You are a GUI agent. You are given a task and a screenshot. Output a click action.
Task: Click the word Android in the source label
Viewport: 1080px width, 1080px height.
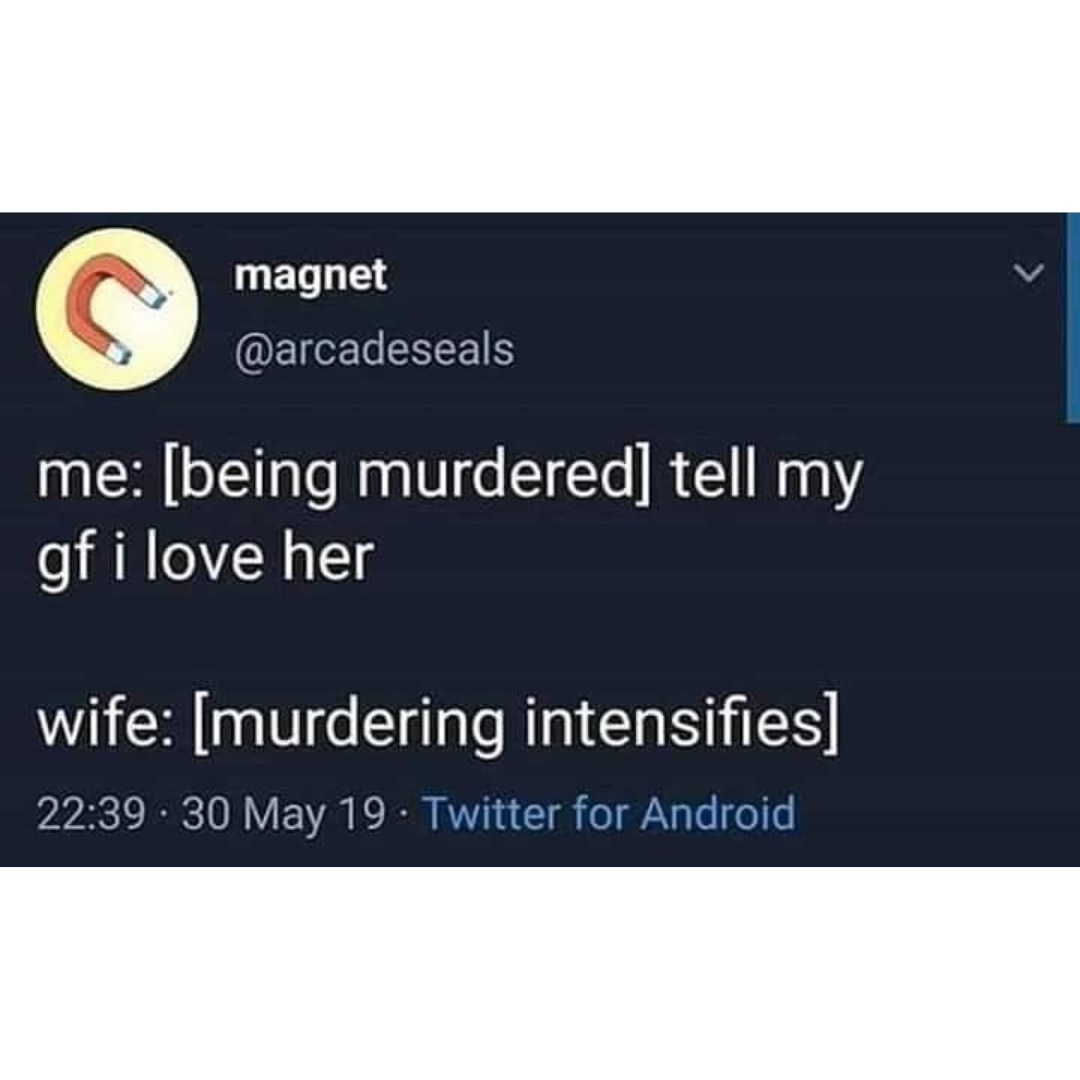tap(718, 813)
